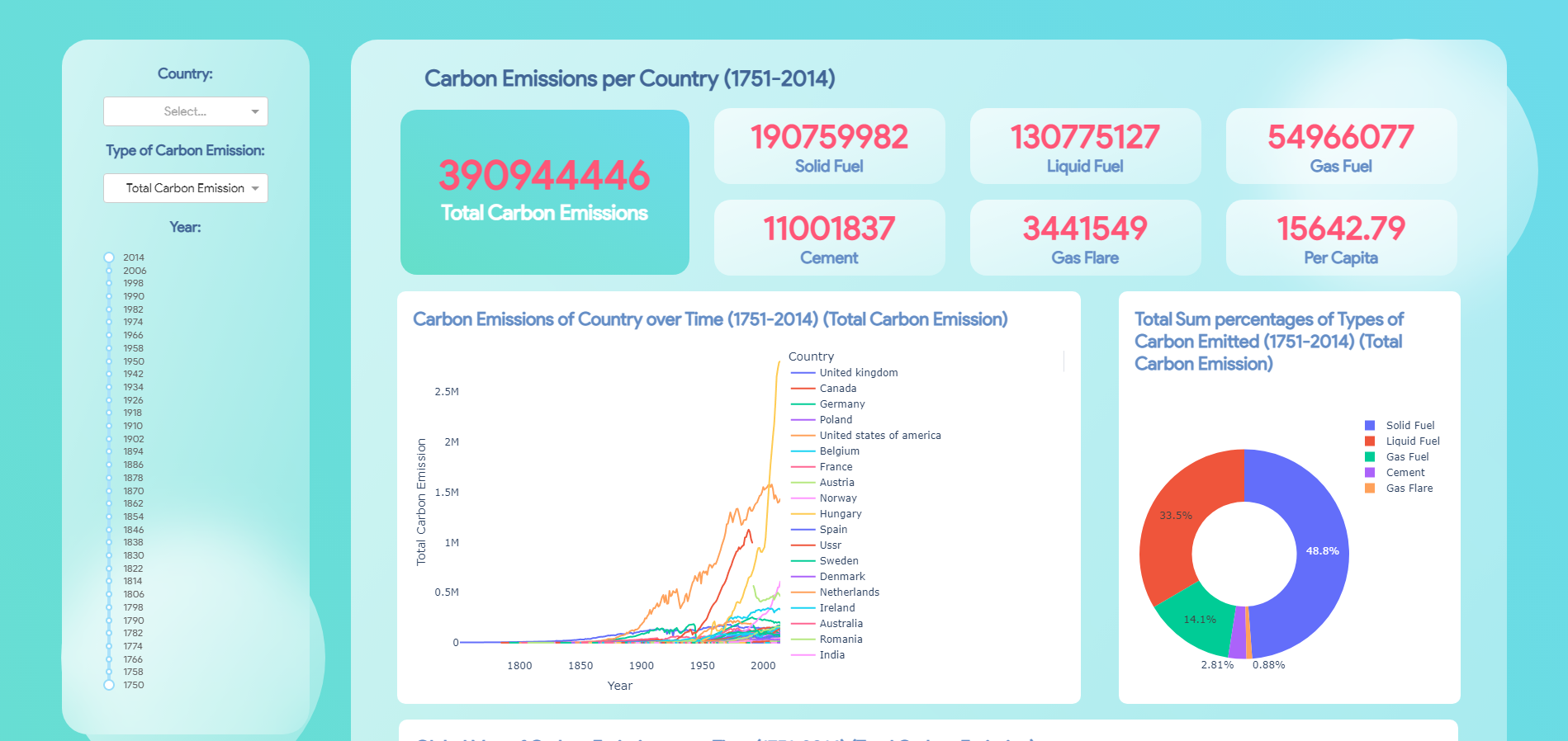Open the Country select dropdown
The height and width of the screenshot is (741, 1568).
coord(186,111)
